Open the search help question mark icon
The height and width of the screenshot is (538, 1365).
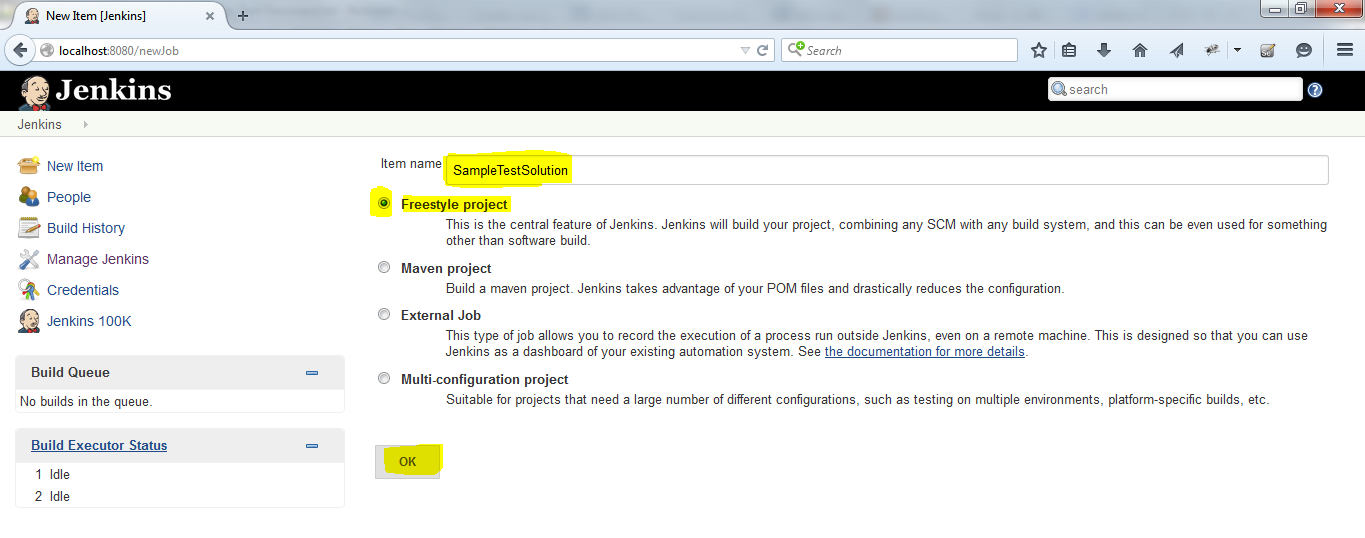click(1315, 90)
